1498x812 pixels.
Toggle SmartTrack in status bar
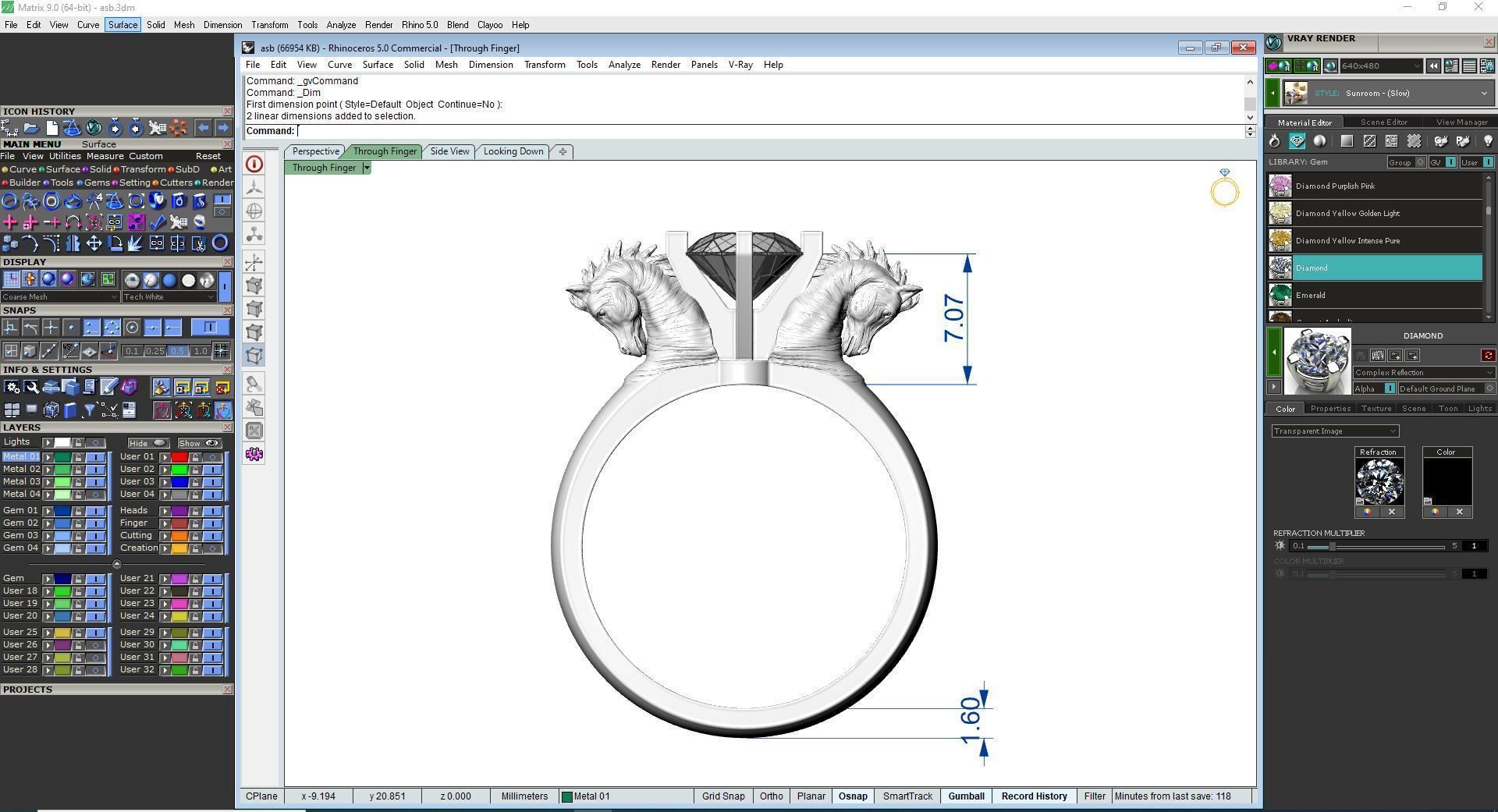point(907,796)
